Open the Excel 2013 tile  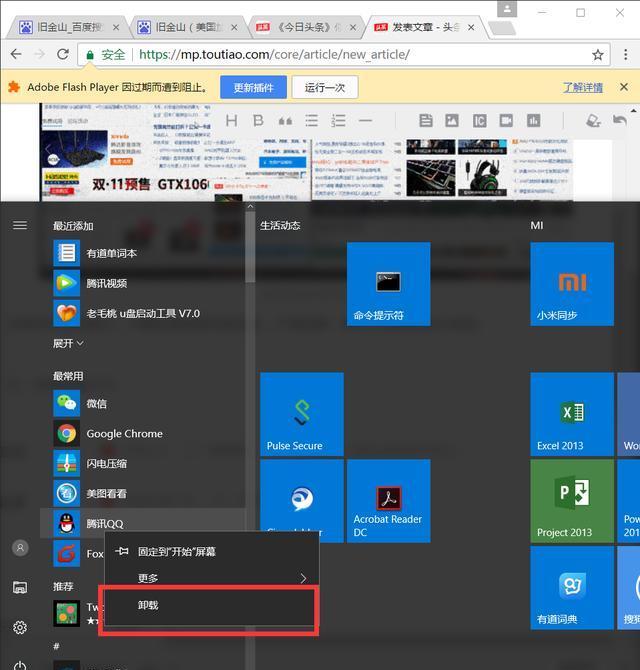572,414
